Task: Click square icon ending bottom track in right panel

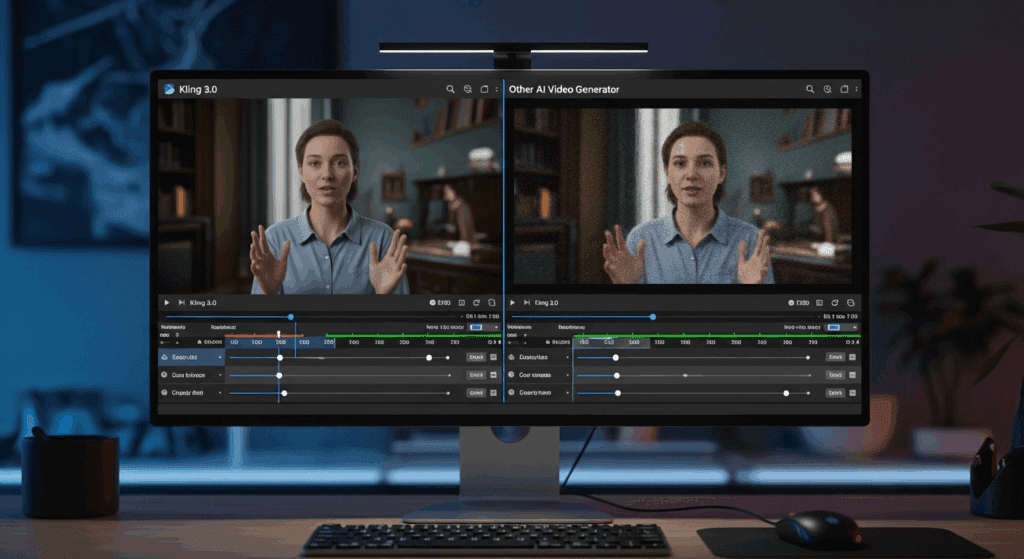Action: coord(852,392)
